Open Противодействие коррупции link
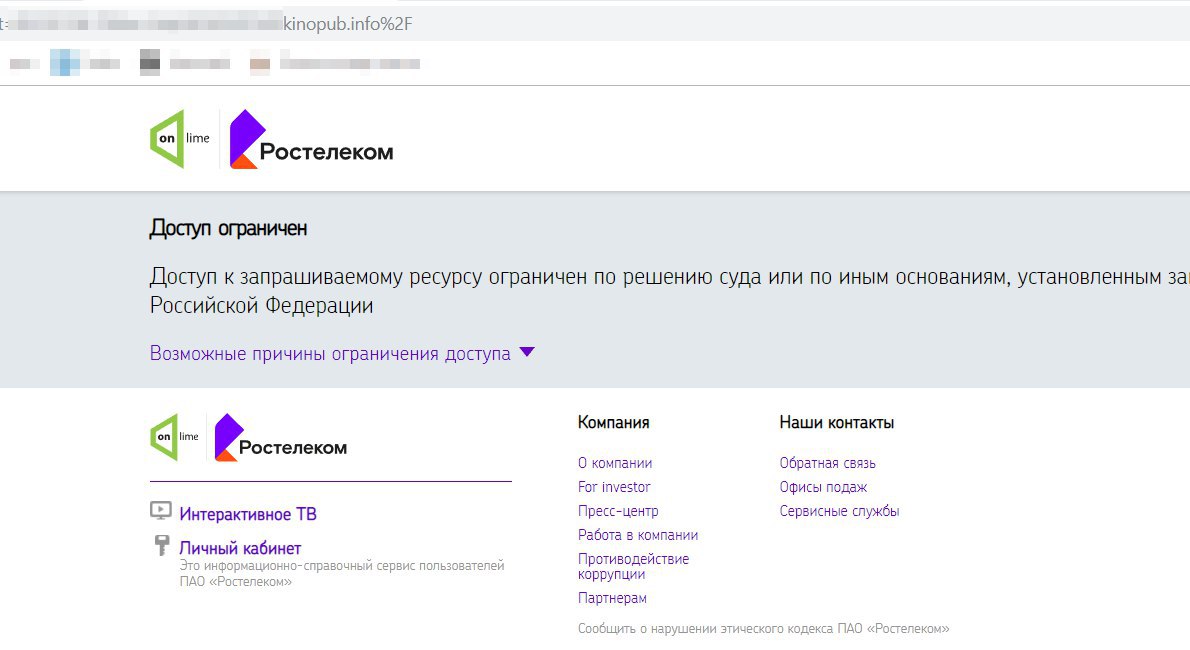 (633, 566)
